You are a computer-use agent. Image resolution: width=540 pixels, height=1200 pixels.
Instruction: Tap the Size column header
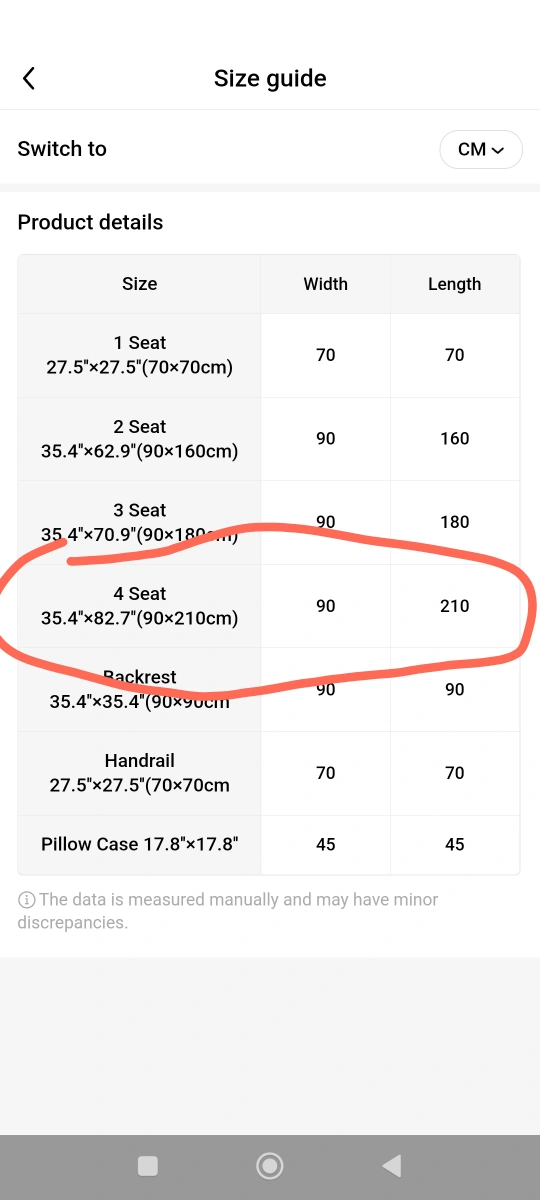point(140,284)
